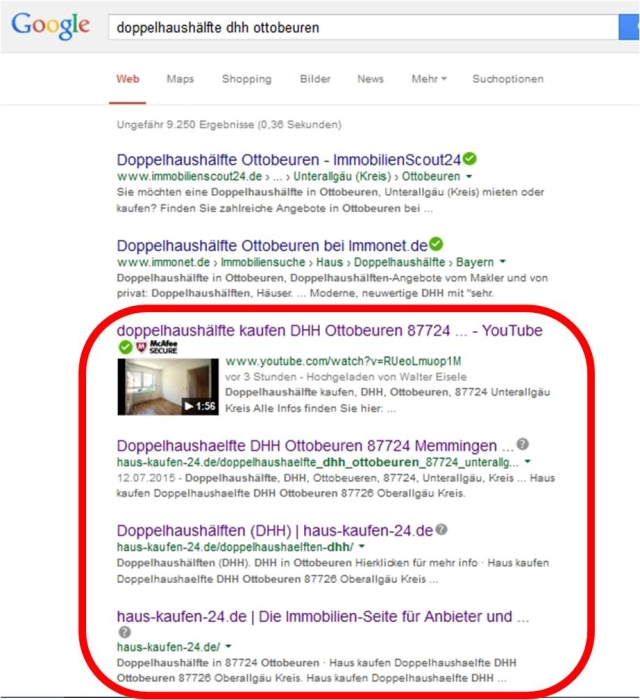Open Doppelhaushaelfte DHH Ottobeuren 87724 Memmingen result
This screenshot has height=700, width=640.
(x=315, y=446)
